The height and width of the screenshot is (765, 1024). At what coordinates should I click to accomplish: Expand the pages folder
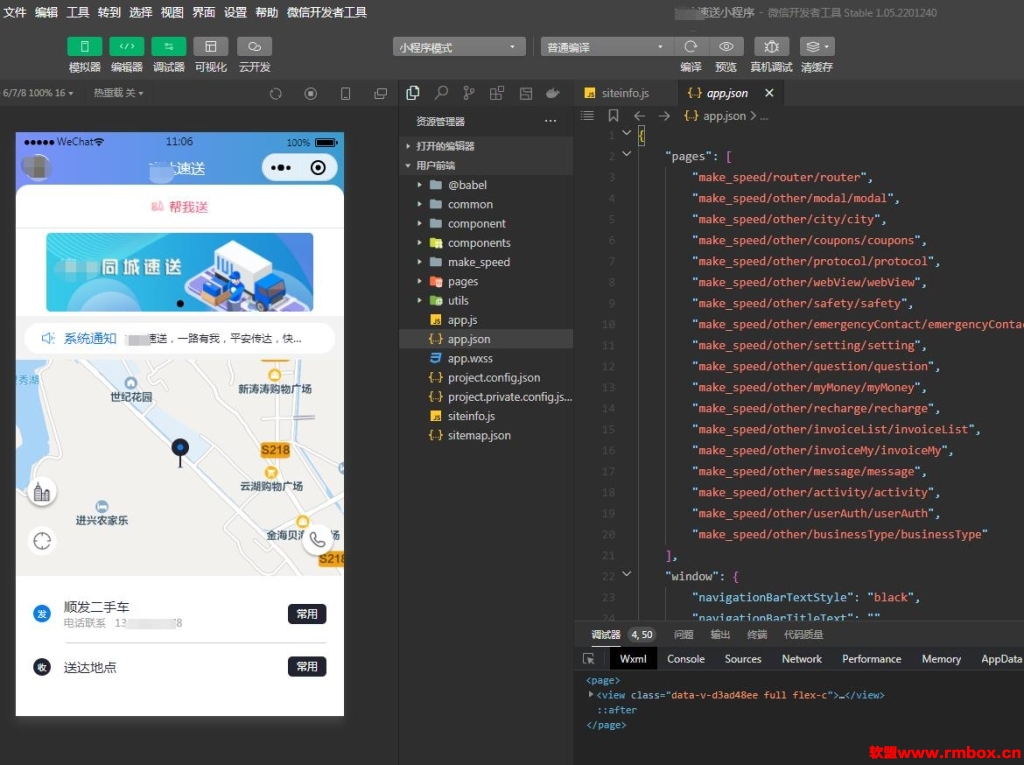pos(487,281)
